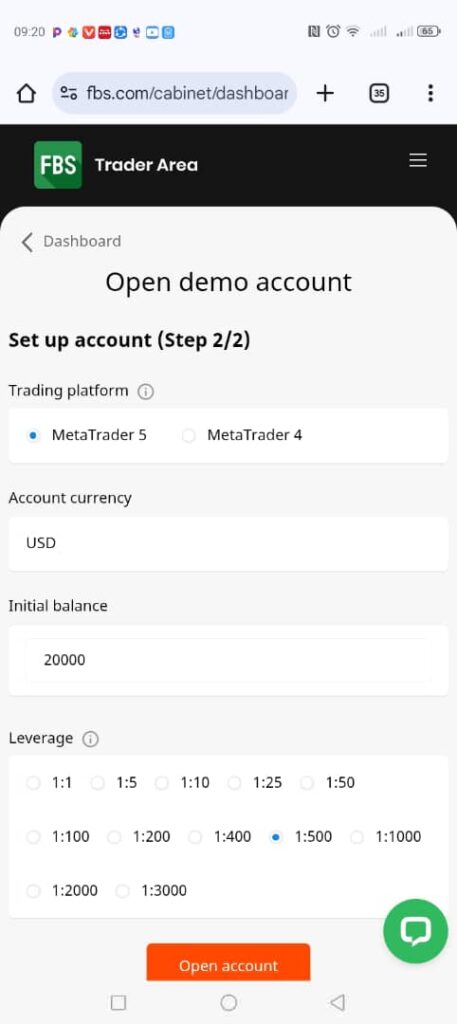Choose 1:1000 leverage
The height and width of the screenshot is (1024, 457).
click(386, 837)
